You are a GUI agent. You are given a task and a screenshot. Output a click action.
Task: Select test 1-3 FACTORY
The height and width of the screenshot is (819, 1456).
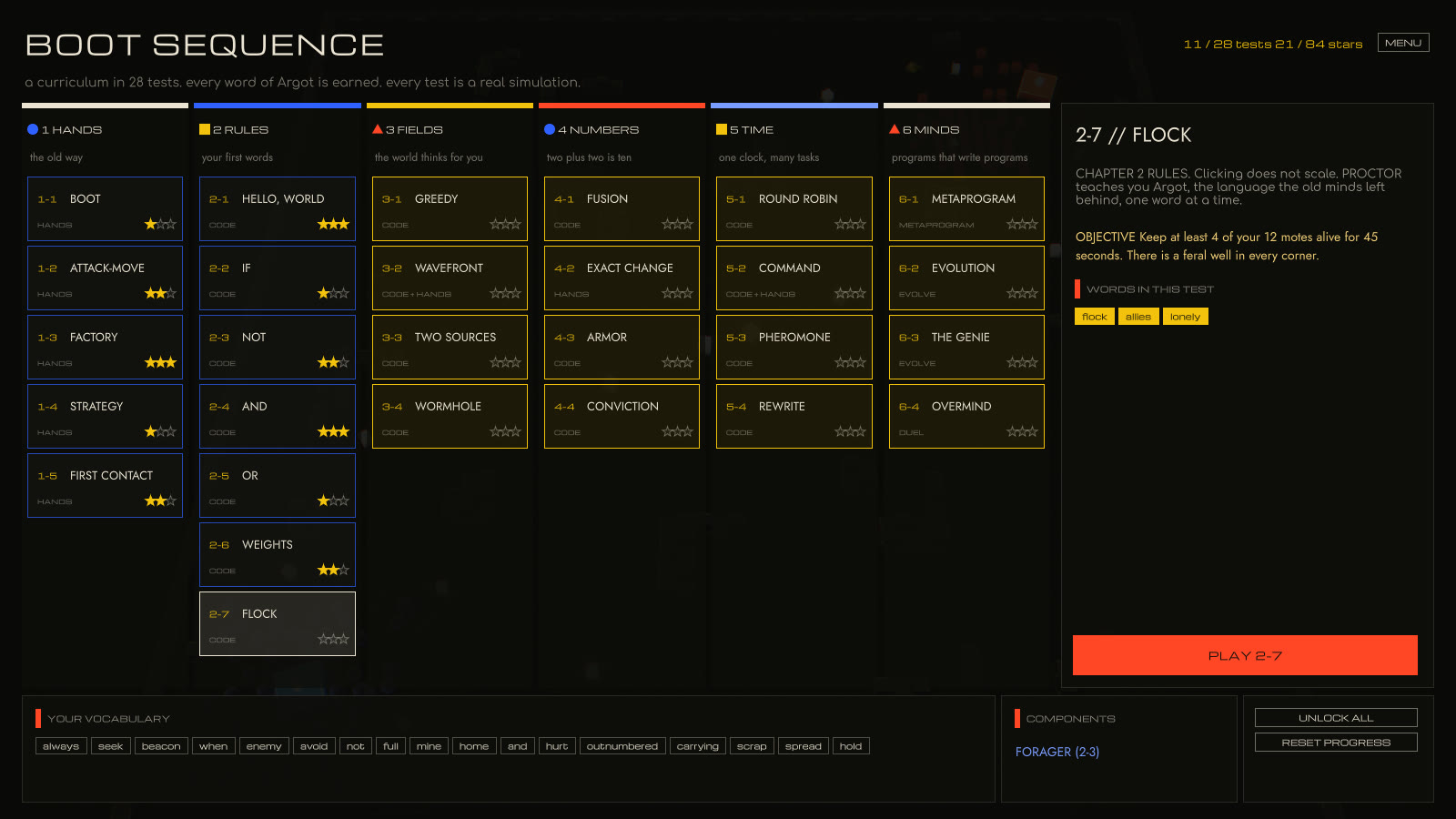(105, 347)
